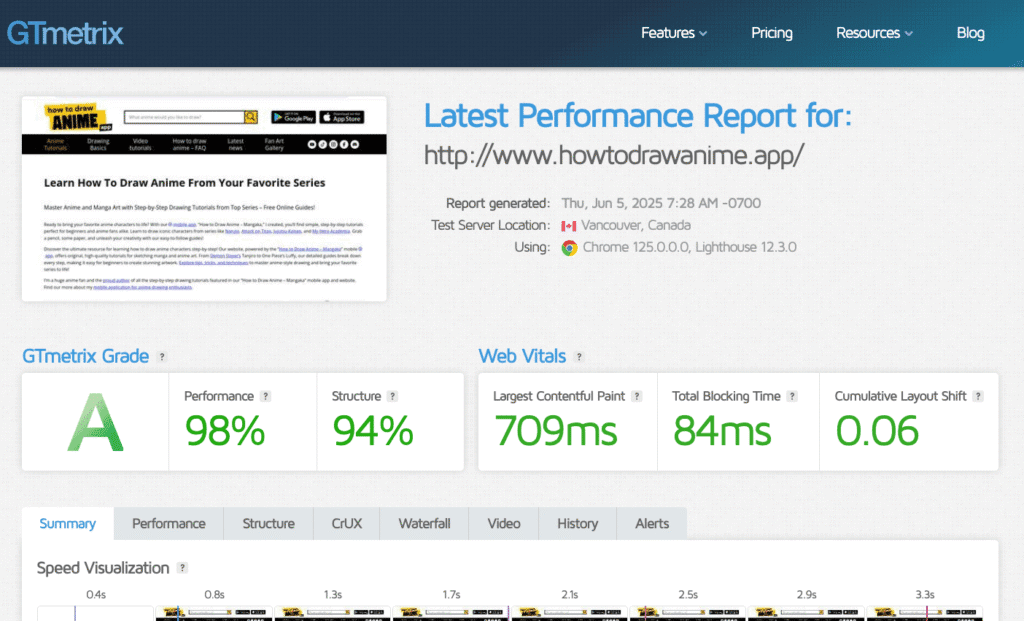Click the 0.06 layout shift value

[x=877, y=431]
